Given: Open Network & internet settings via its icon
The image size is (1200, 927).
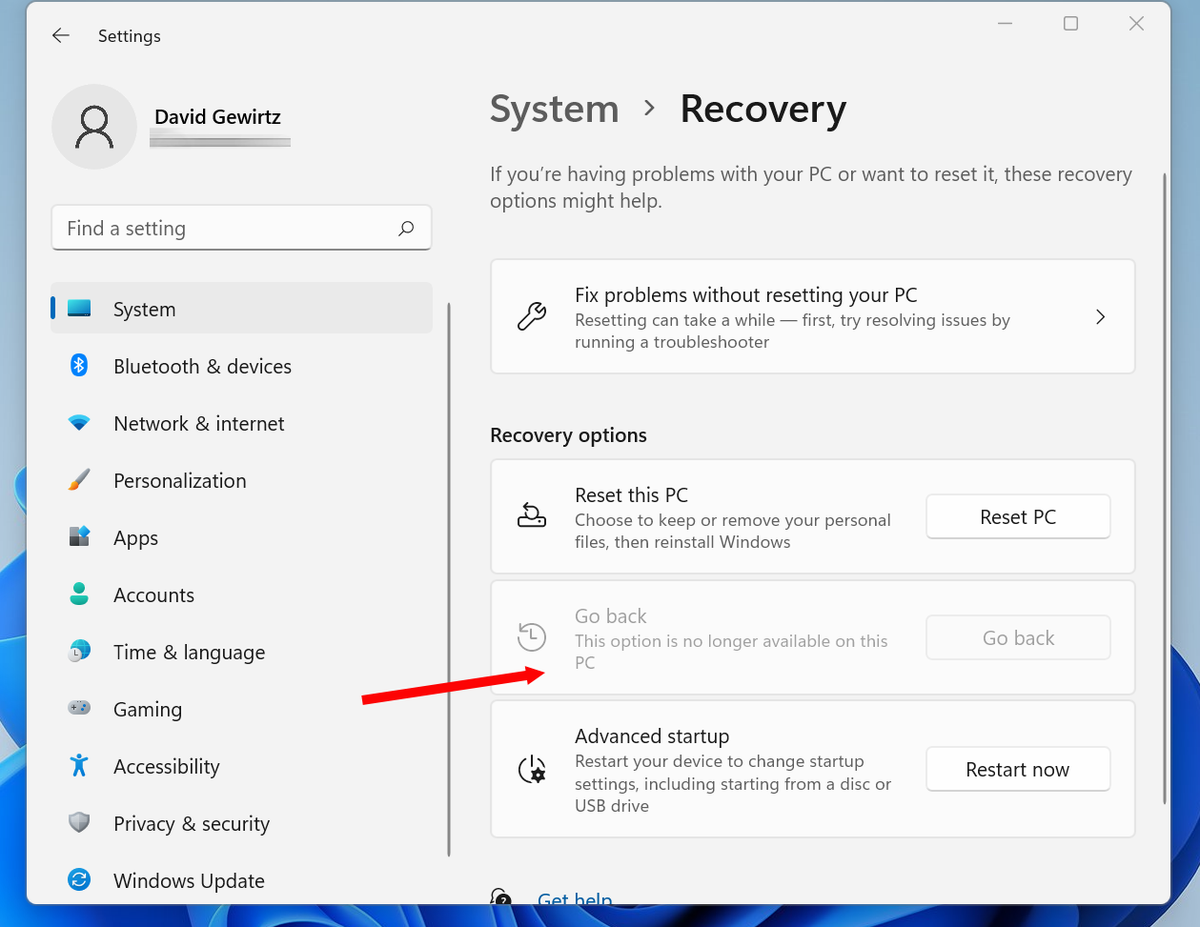Looking at the screenshot, I should [x=79, y=423].
